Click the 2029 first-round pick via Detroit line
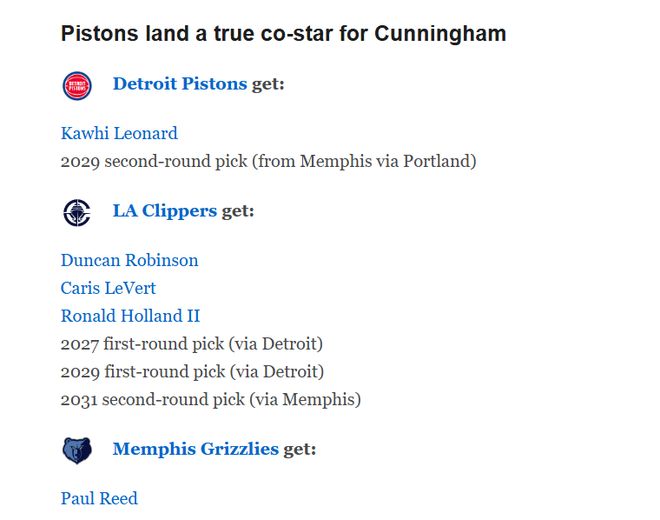The image size is (660, 520). [191, 372]
